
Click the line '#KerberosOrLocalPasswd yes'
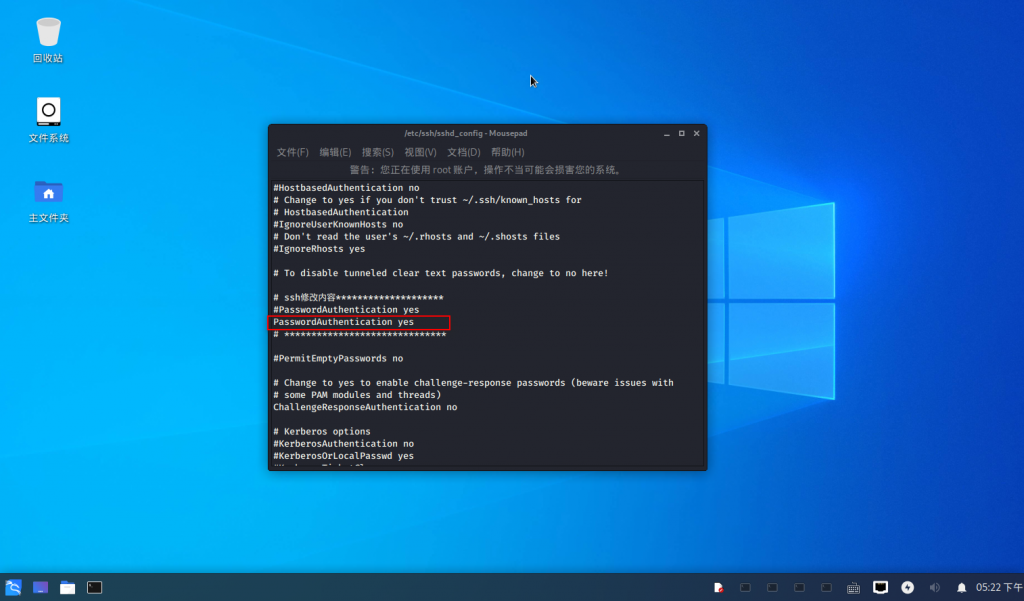pos(344,456)
